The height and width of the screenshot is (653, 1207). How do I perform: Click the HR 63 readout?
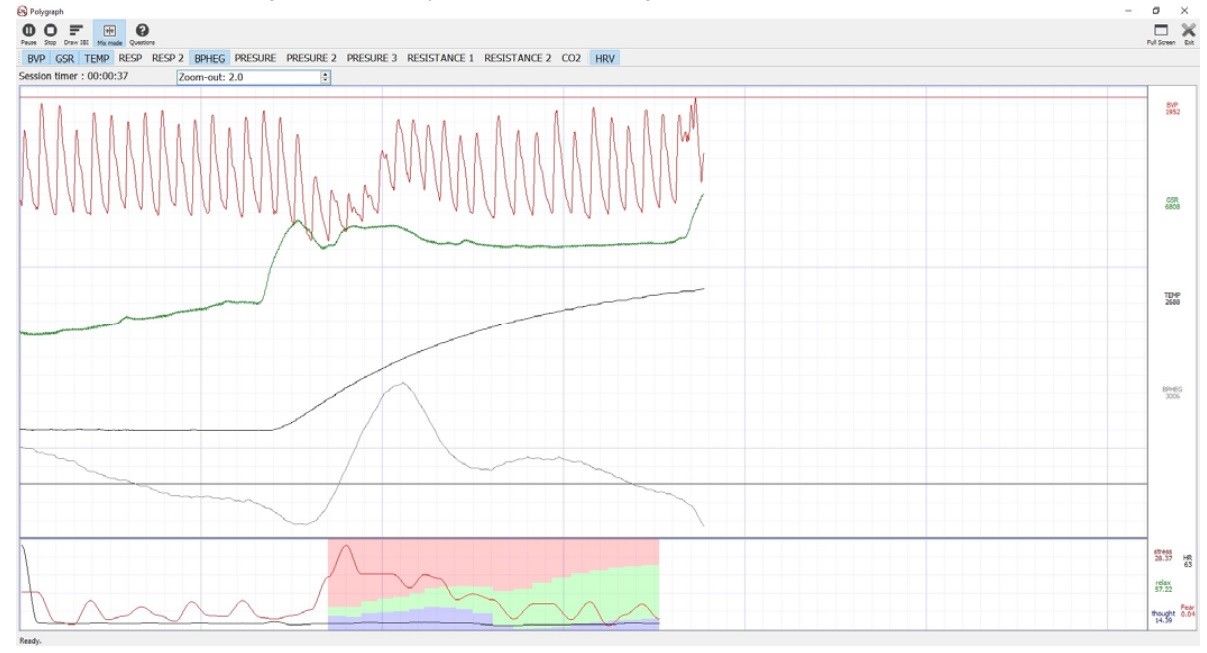click(1189, 561)
